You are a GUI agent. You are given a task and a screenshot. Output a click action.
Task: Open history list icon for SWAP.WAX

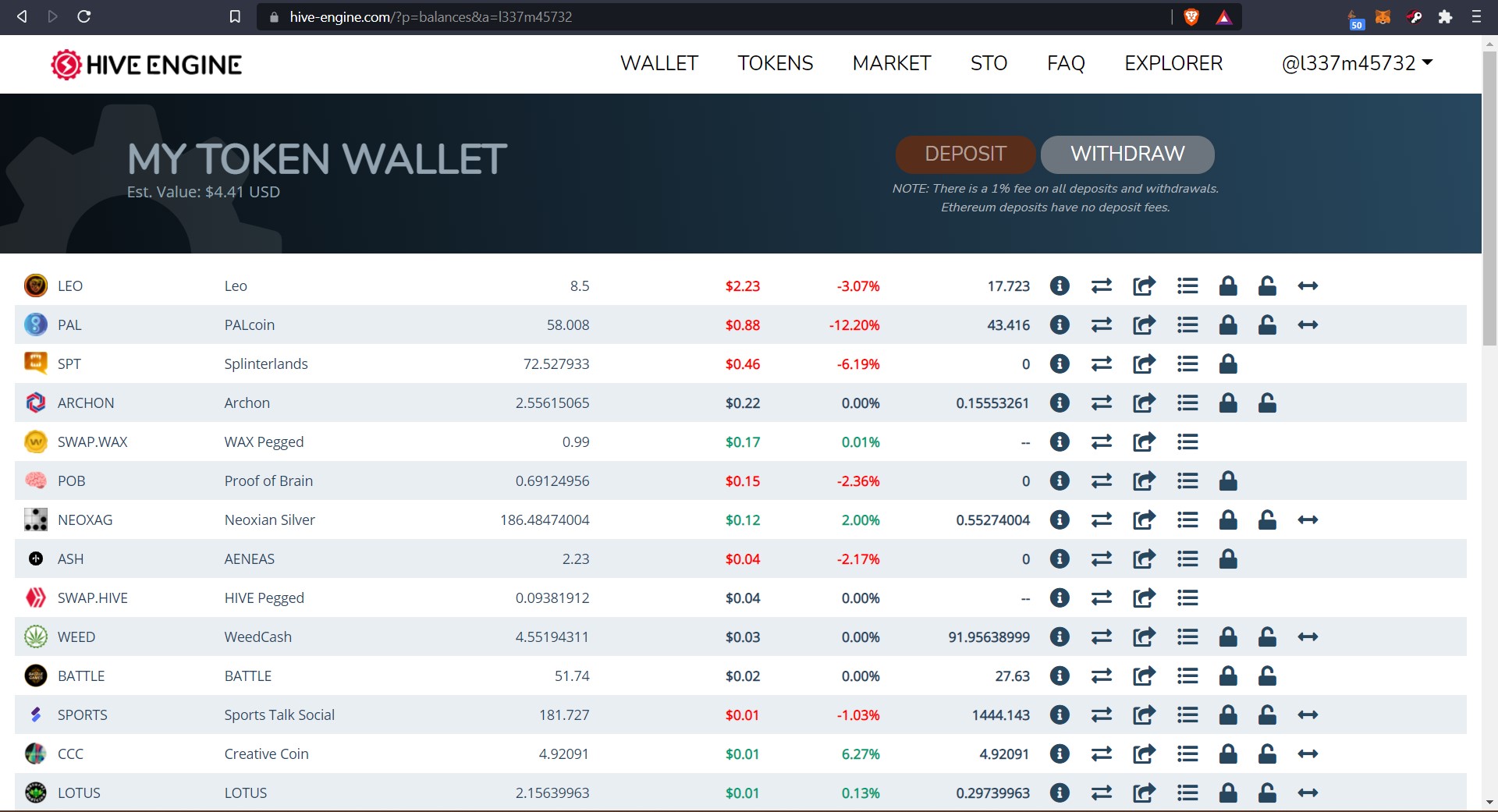click(x=1187, y=442)
